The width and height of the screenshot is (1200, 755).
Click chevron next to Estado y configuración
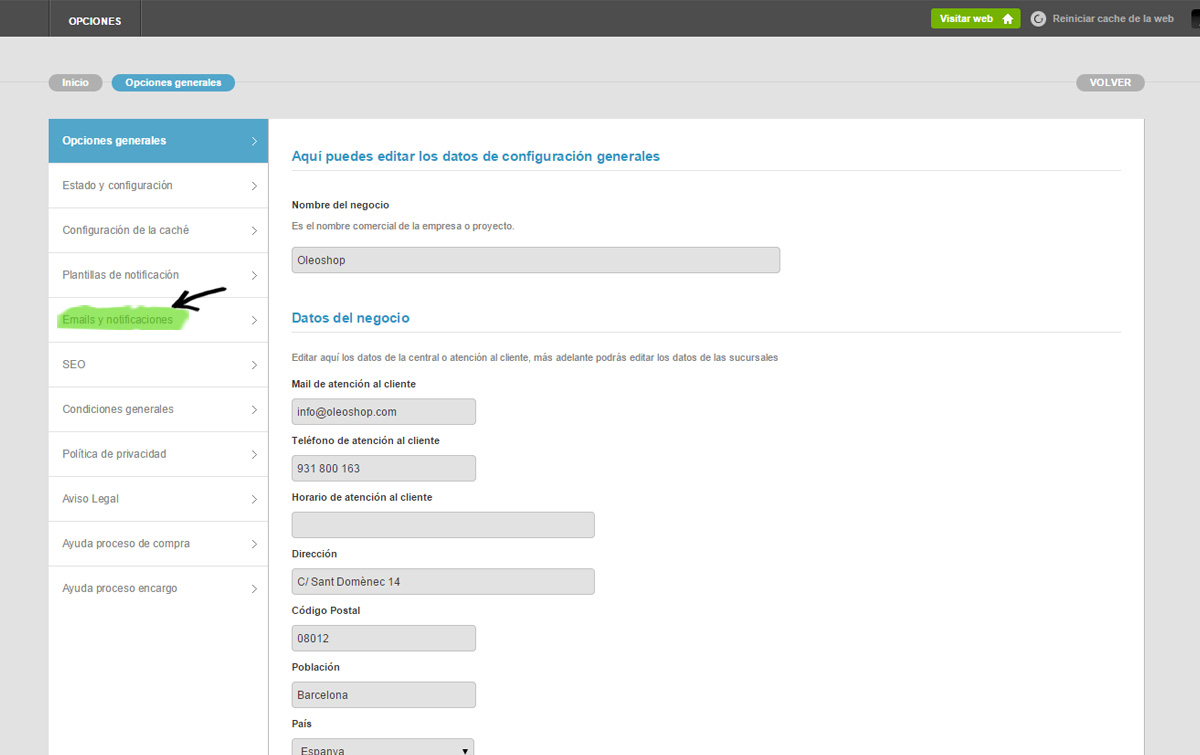tap(254, 186)
